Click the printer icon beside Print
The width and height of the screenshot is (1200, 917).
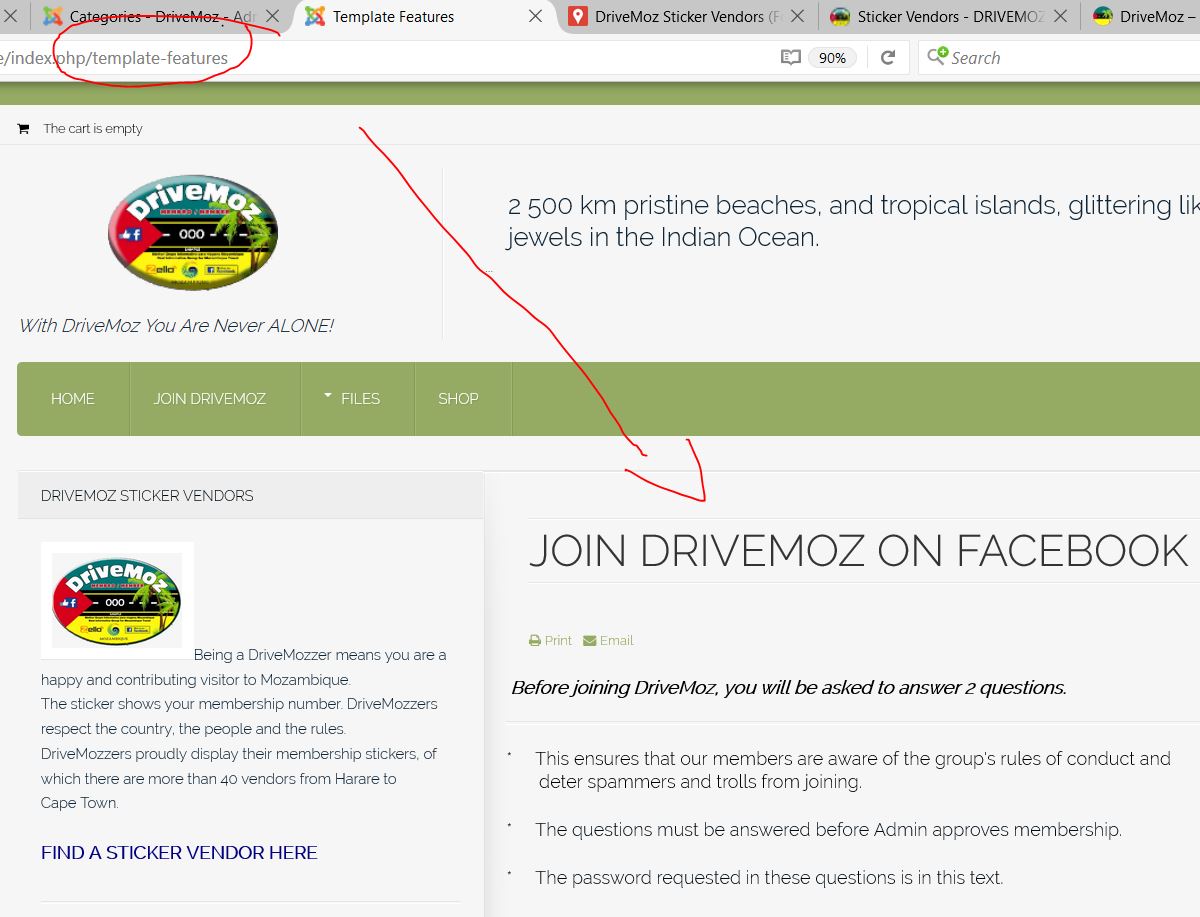(x=535, y=641)
